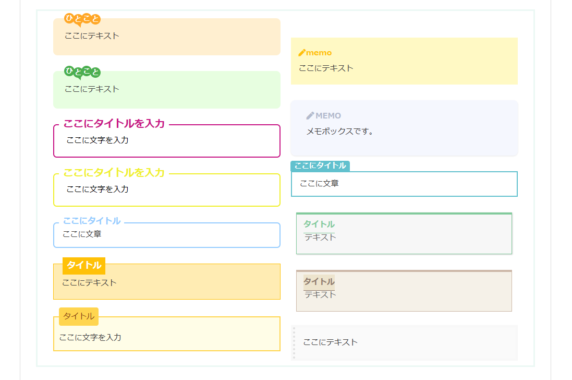Click the light blue ここにタイトル heading

(92, 221)
